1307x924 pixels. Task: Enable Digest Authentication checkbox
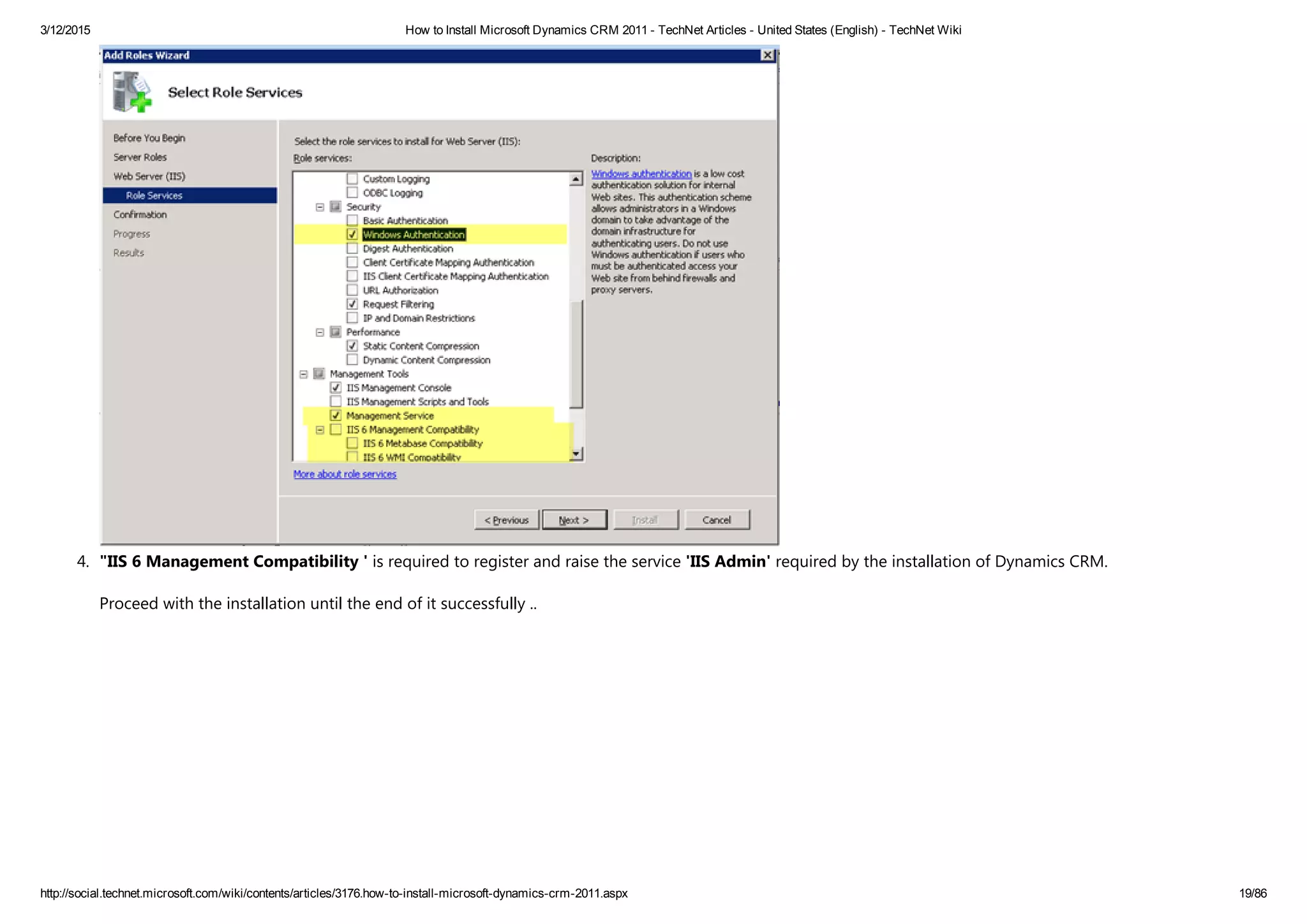pyautogui.click(x=352, y=248)
